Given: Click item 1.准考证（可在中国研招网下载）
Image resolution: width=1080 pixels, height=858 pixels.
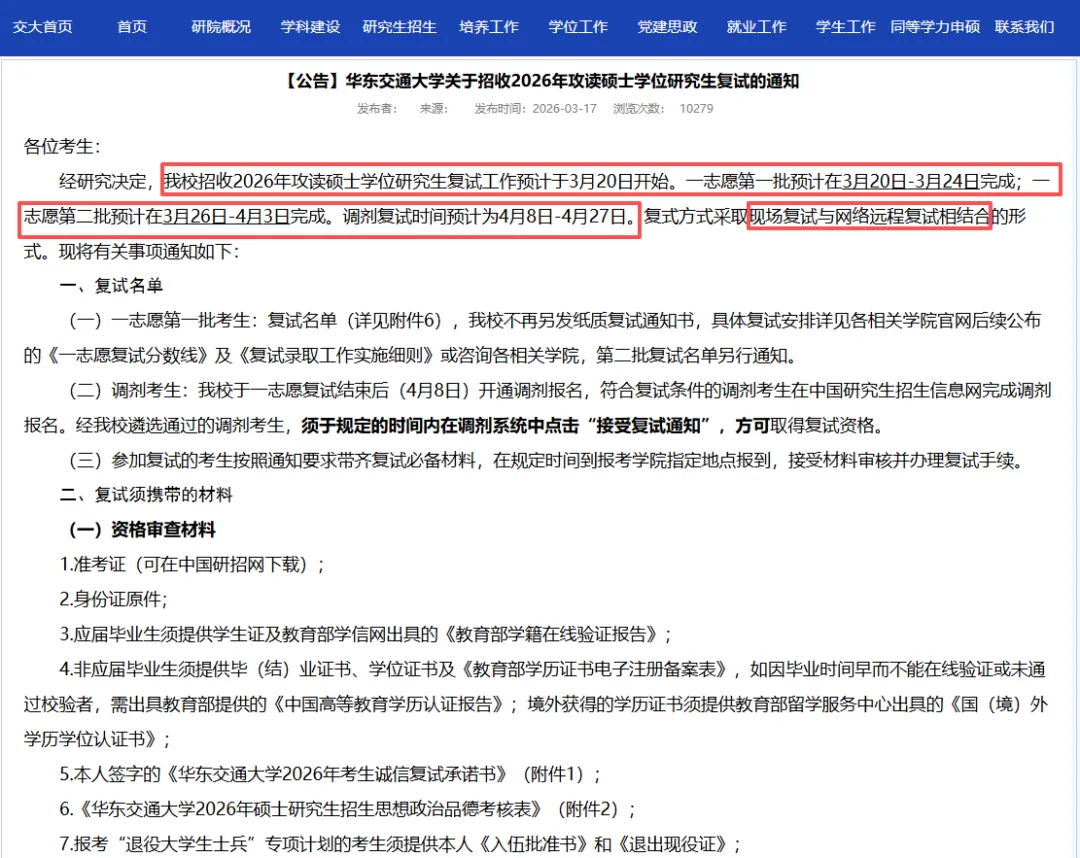Looking at the screenshot, I should coord(192,565).
